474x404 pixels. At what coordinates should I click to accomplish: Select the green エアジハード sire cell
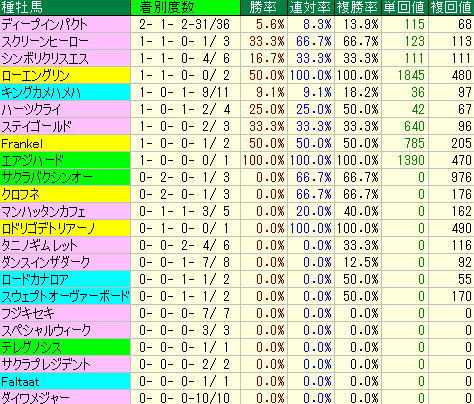[65, 160]
